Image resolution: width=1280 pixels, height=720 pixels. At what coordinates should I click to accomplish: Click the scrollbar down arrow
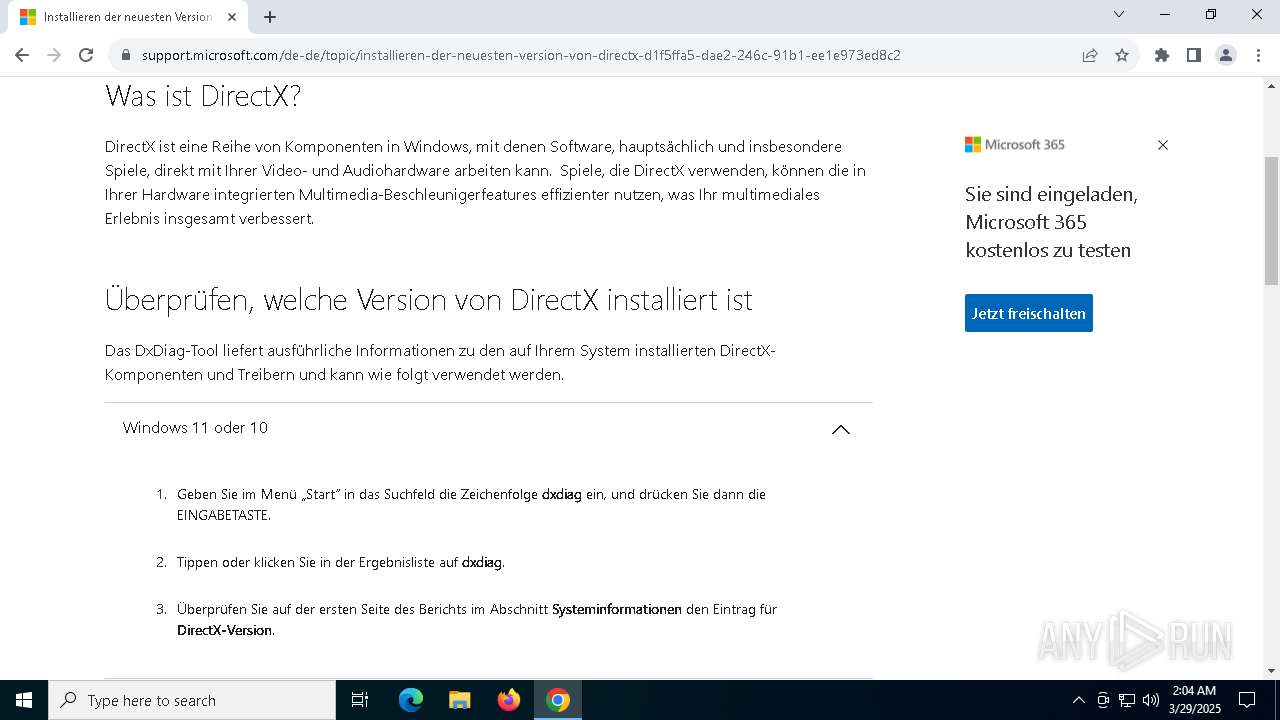[1271, 671]
